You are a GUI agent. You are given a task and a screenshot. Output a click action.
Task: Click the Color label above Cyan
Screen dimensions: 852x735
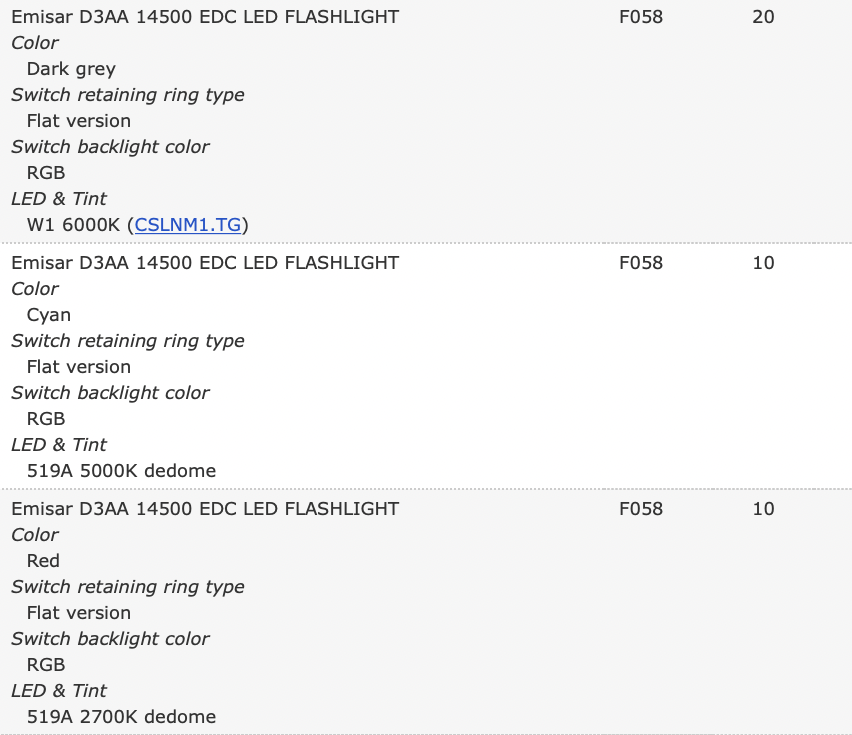click(35, 289)
